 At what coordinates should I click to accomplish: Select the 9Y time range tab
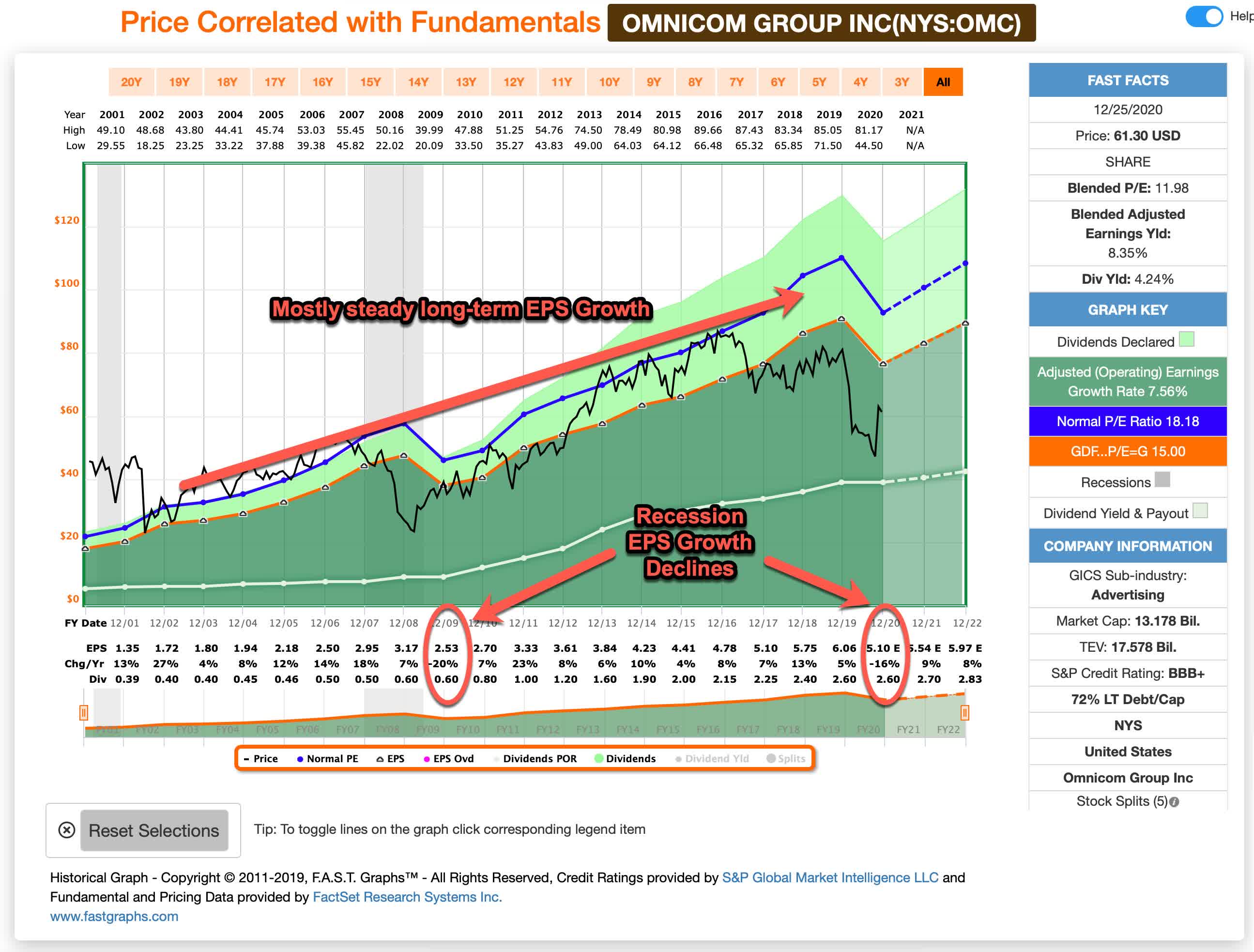[654, 82]
